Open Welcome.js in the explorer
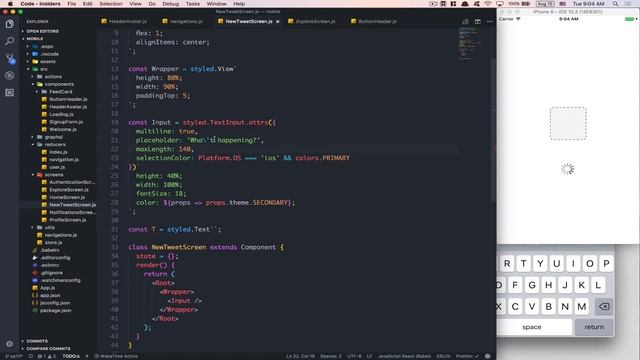This screenshot has height=360, width=640. point(63,129)
